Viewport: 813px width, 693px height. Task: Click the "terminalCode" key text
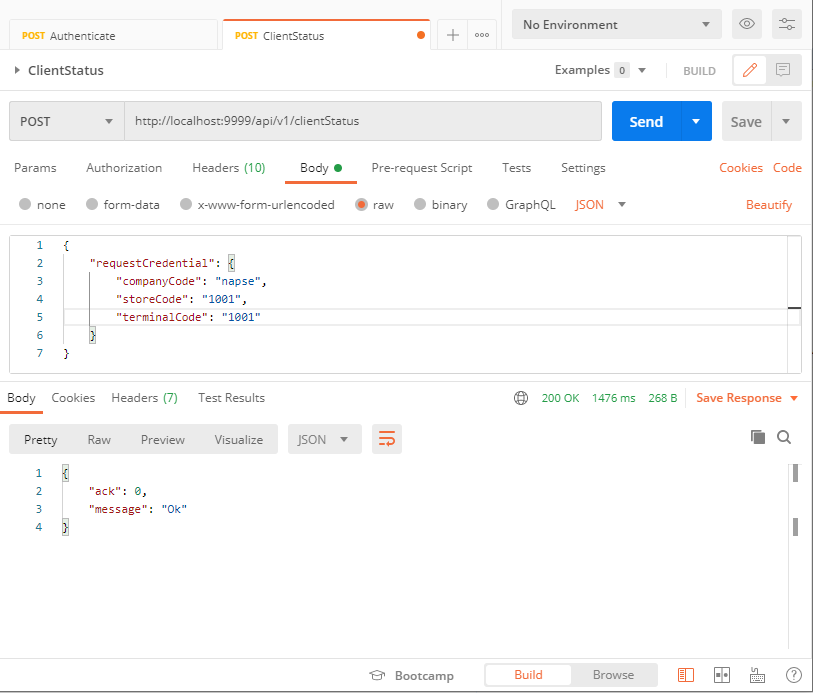(162, 317)
